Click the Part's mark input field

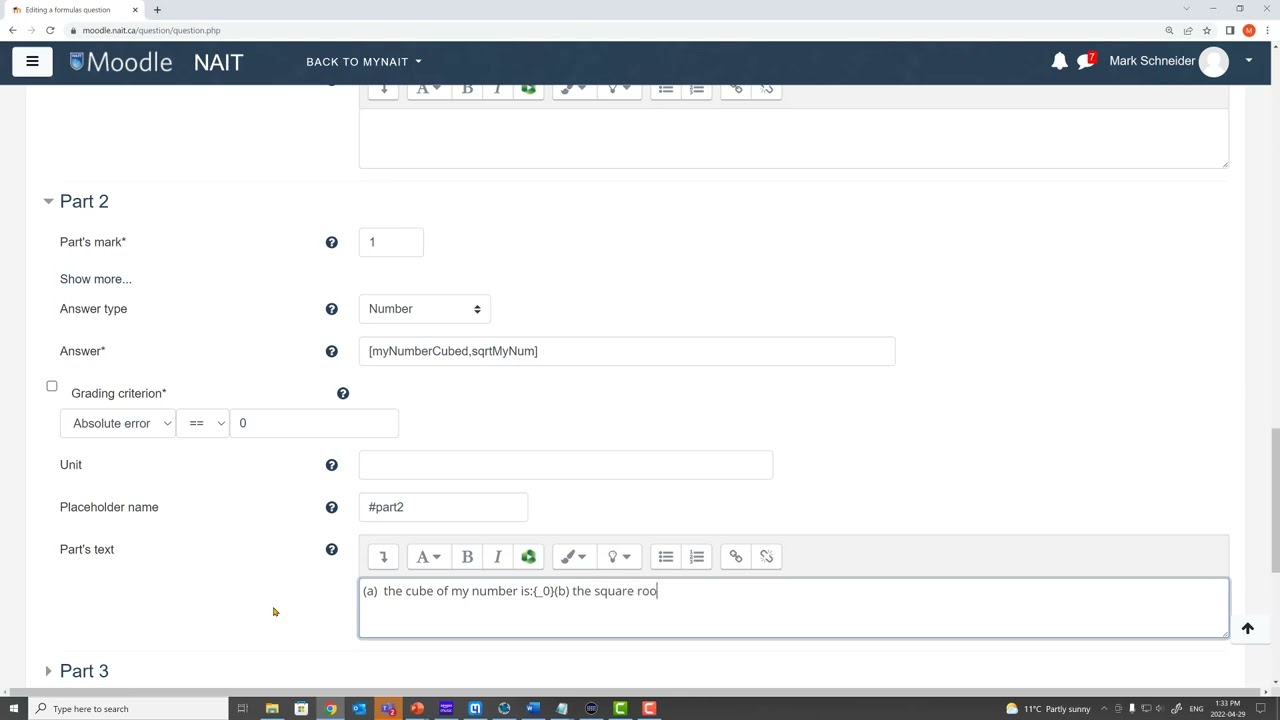point(391,242)
